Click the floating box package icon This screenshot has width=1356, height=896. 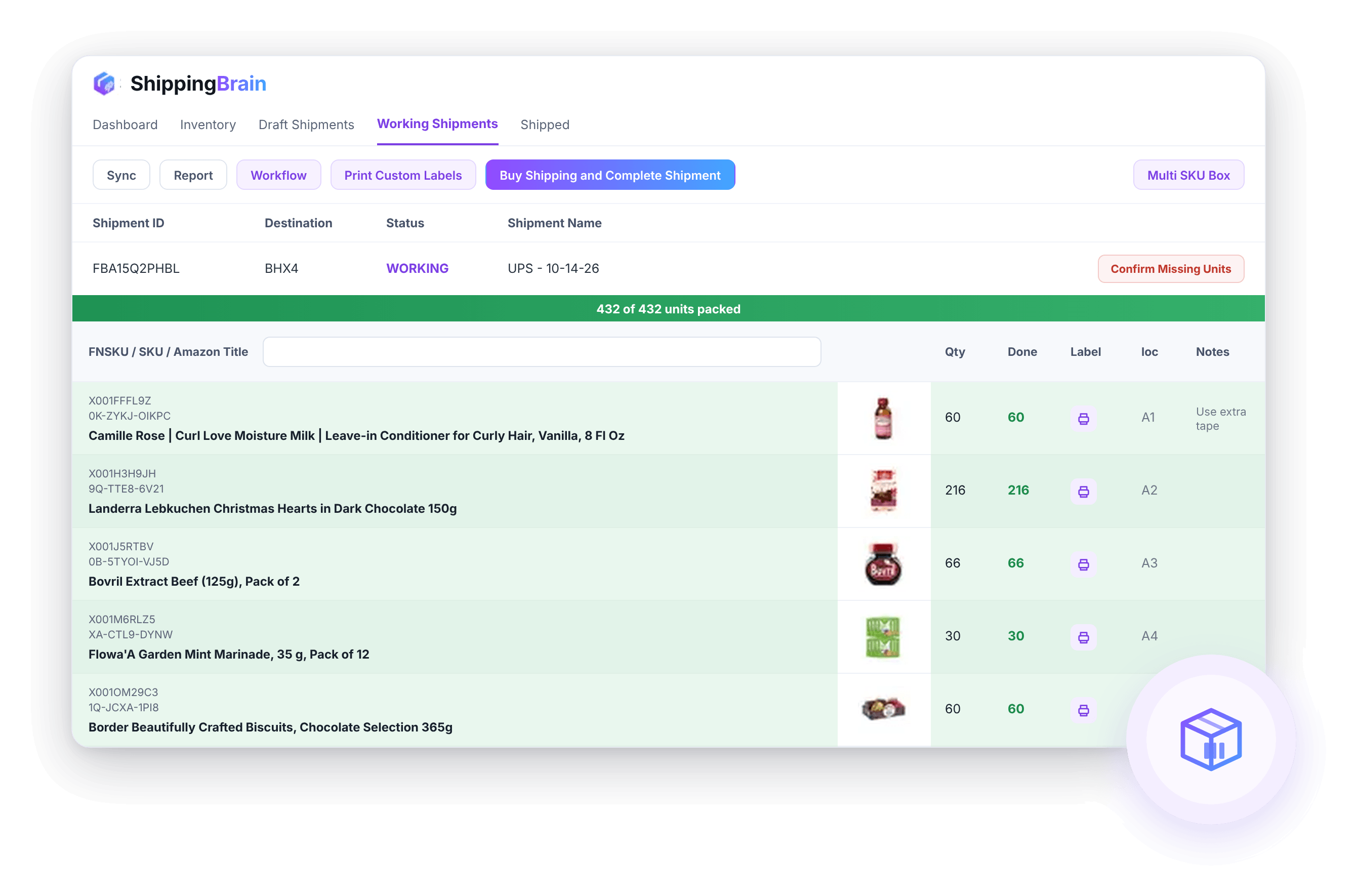point(1210,740)
